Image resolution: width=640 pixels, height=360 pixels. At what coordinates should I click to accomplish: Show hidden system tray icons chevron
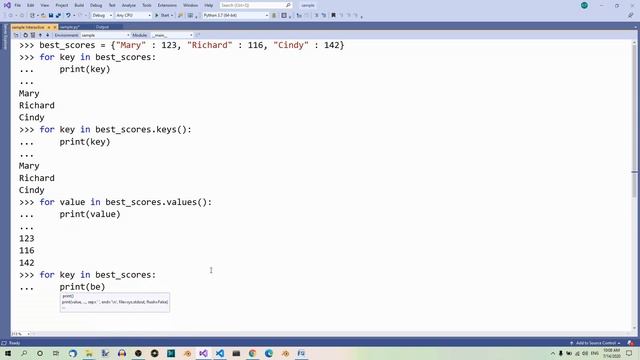coord(553,353)
